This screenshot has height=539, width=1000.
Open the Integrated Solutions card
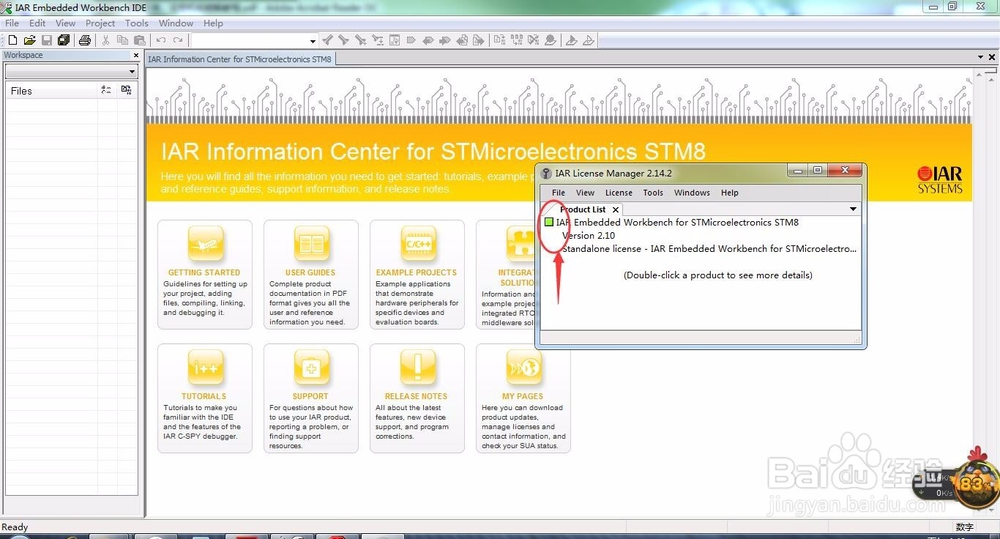pos(506,274)
